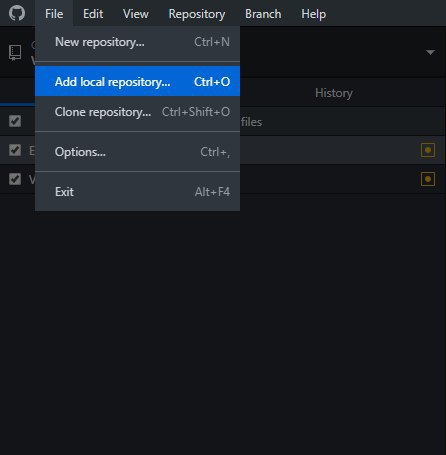Image resolution: width=446 pixels, height=455 pixels.
Task: Choose Clone repository... menu entry
Action: pyautogui.click(x=137, y=112)
